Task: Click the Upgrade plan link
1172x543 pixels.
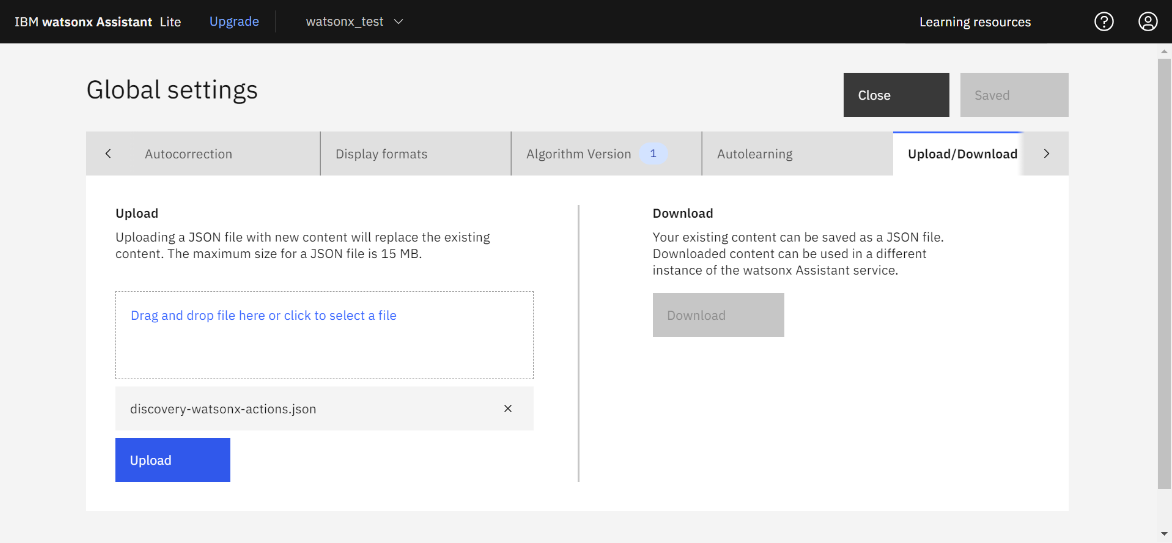Action: [234, 21]
